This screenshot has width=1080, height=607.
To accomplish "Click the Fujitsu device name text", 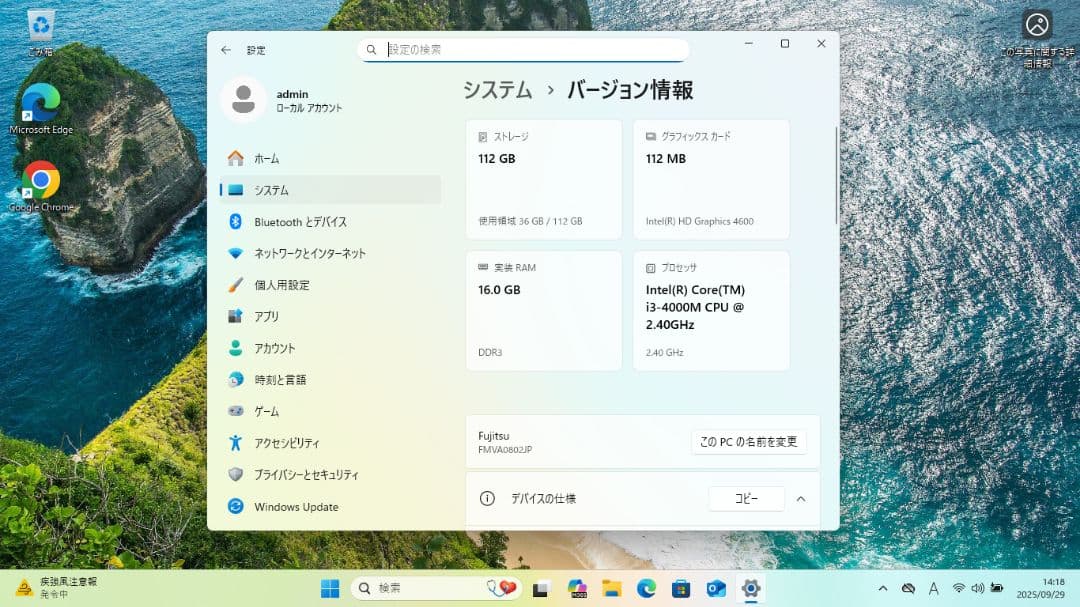I will [494, 435].
